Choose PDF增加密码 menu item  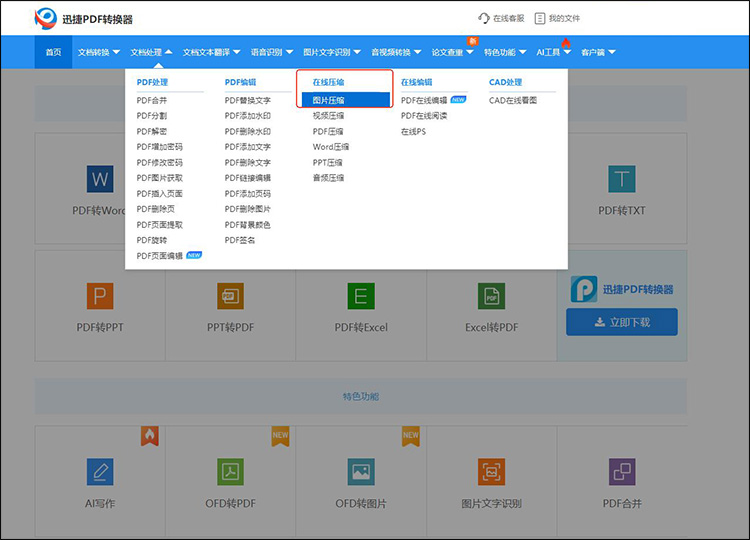(x=159, y=147)
